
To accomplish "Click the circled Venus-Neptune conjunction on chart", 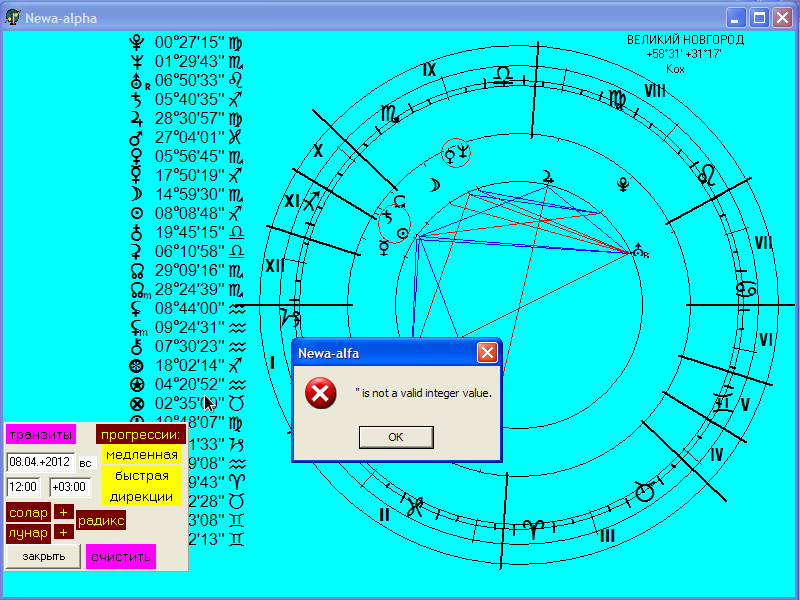I will click(x=456, y=153).
